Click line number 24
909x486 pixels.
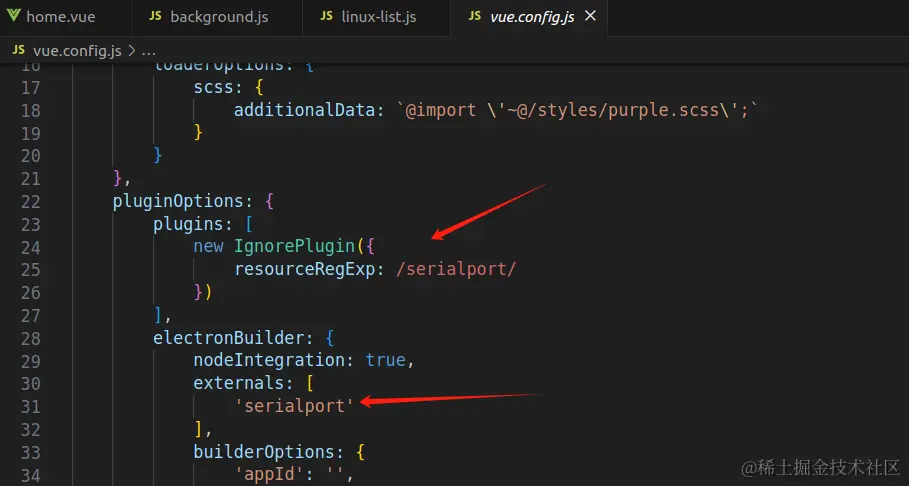pyautogui.click(x=30, y=247)
